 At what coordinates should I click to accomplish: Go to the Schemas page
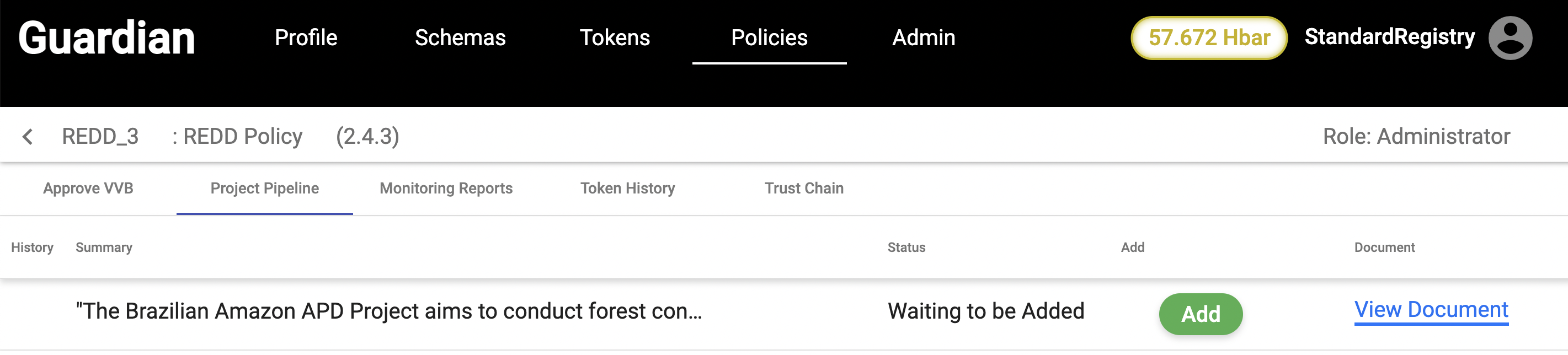tap(460, 37)
